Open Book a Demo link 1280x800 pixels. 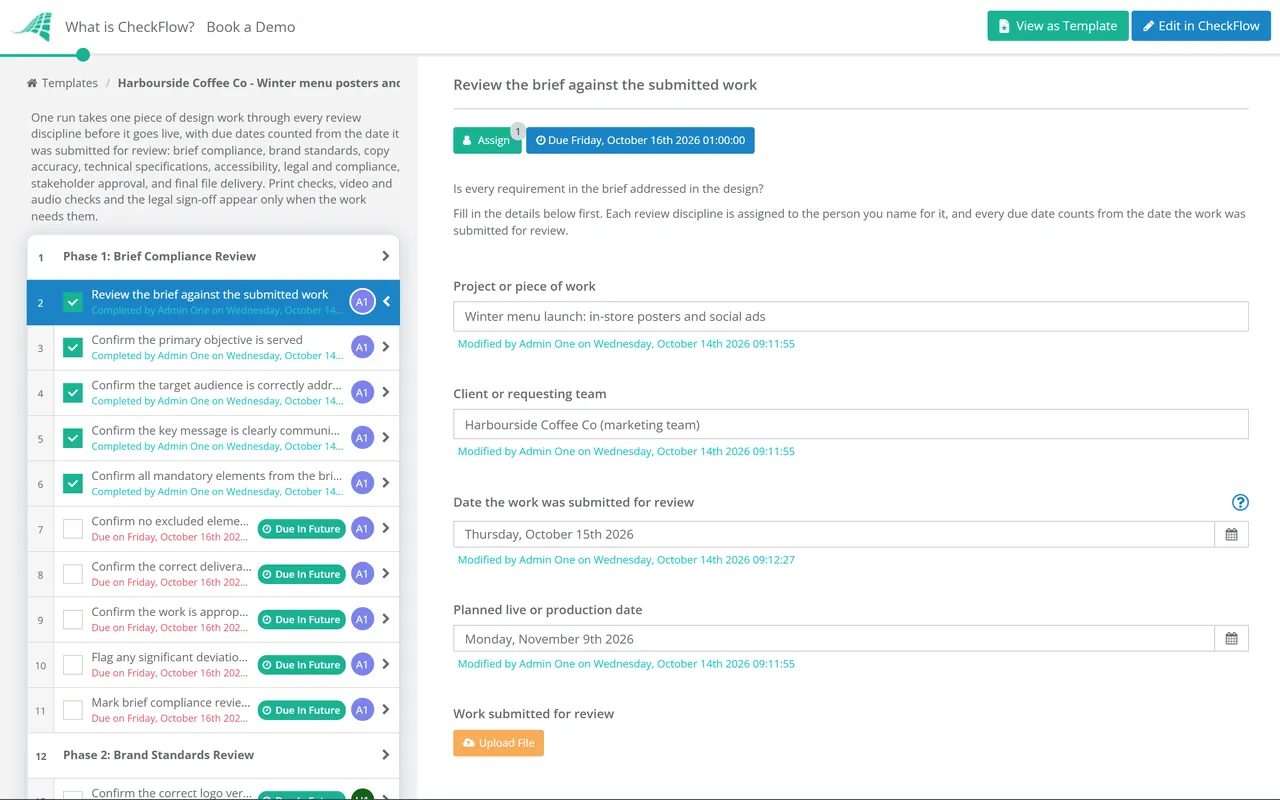point(251,27)
